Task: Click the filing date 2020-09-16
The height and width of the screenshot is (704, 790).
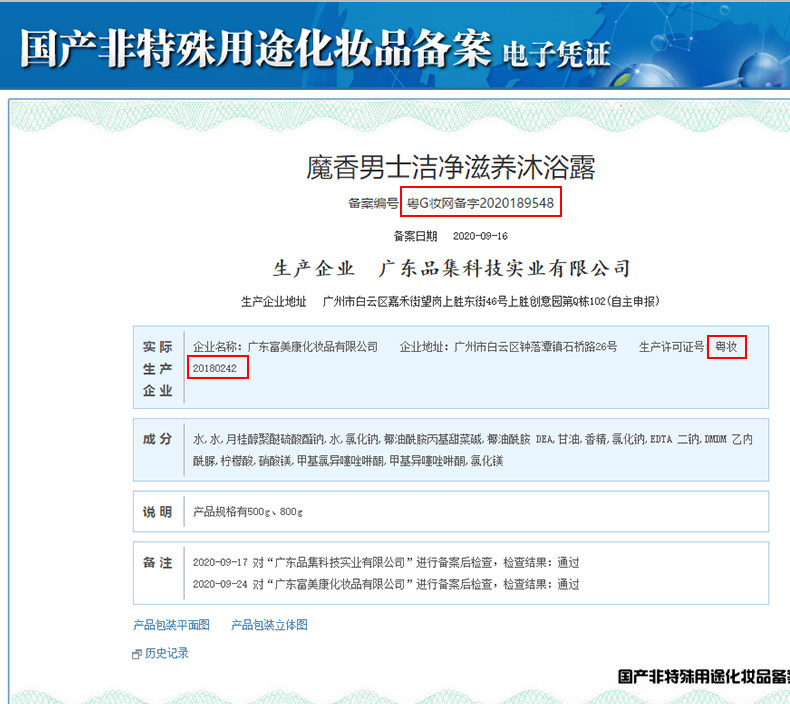Action: click(480, 236)
